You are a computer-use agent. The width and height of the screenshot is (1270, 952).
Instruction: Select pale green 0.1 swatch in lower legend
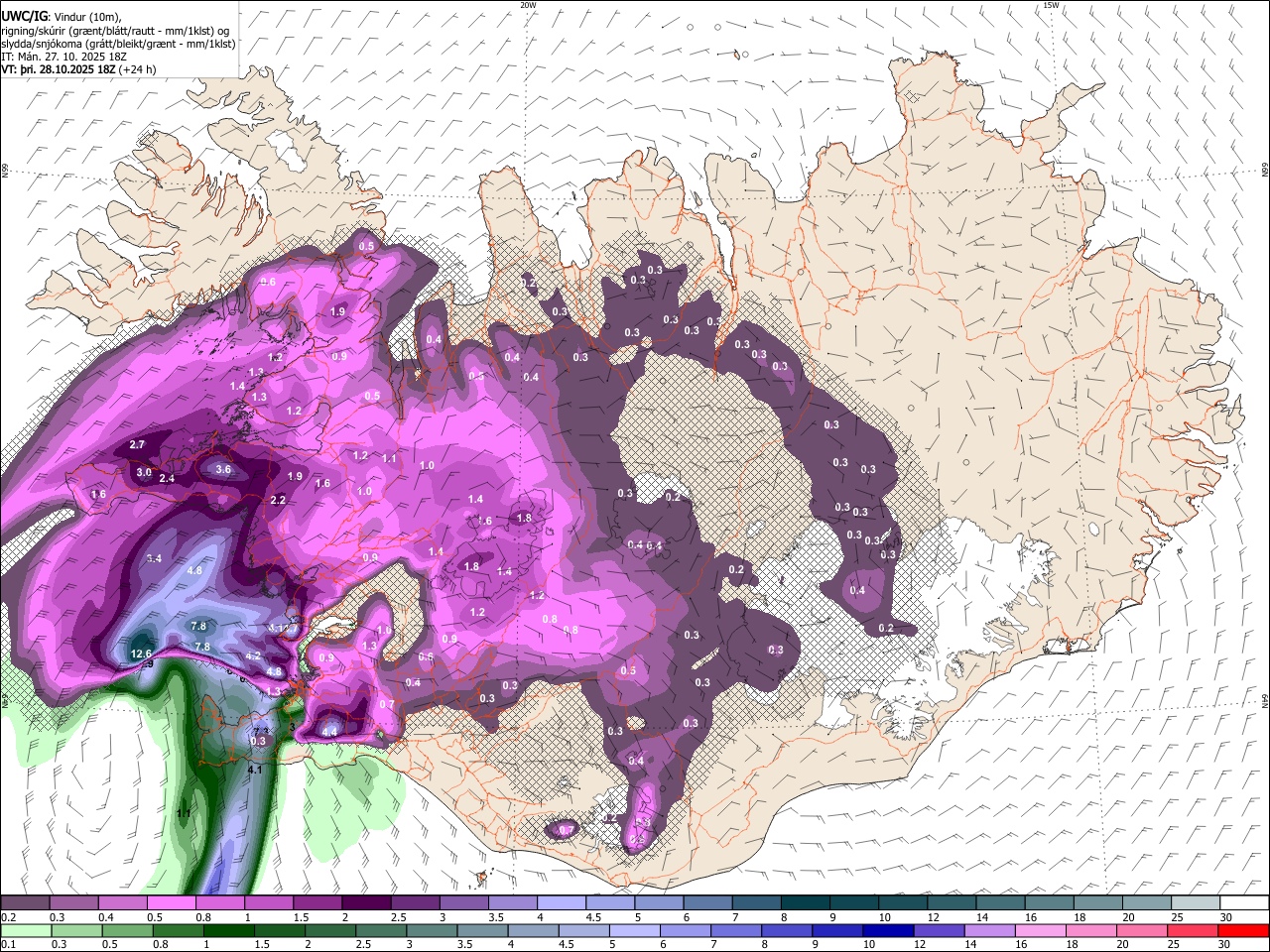[26, 930]
